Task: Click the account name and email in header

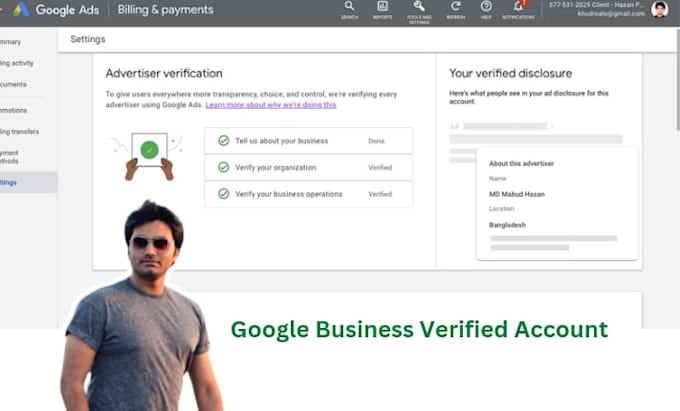Action: pos(596,10)
